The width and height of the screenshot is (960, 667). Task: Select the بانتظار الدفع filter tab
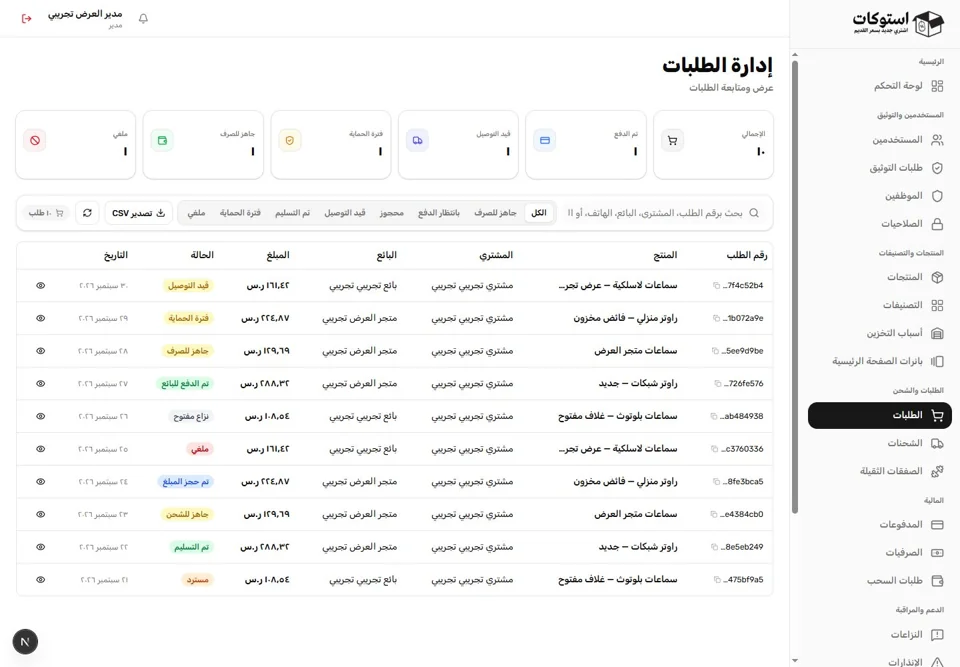click(439, 213)
